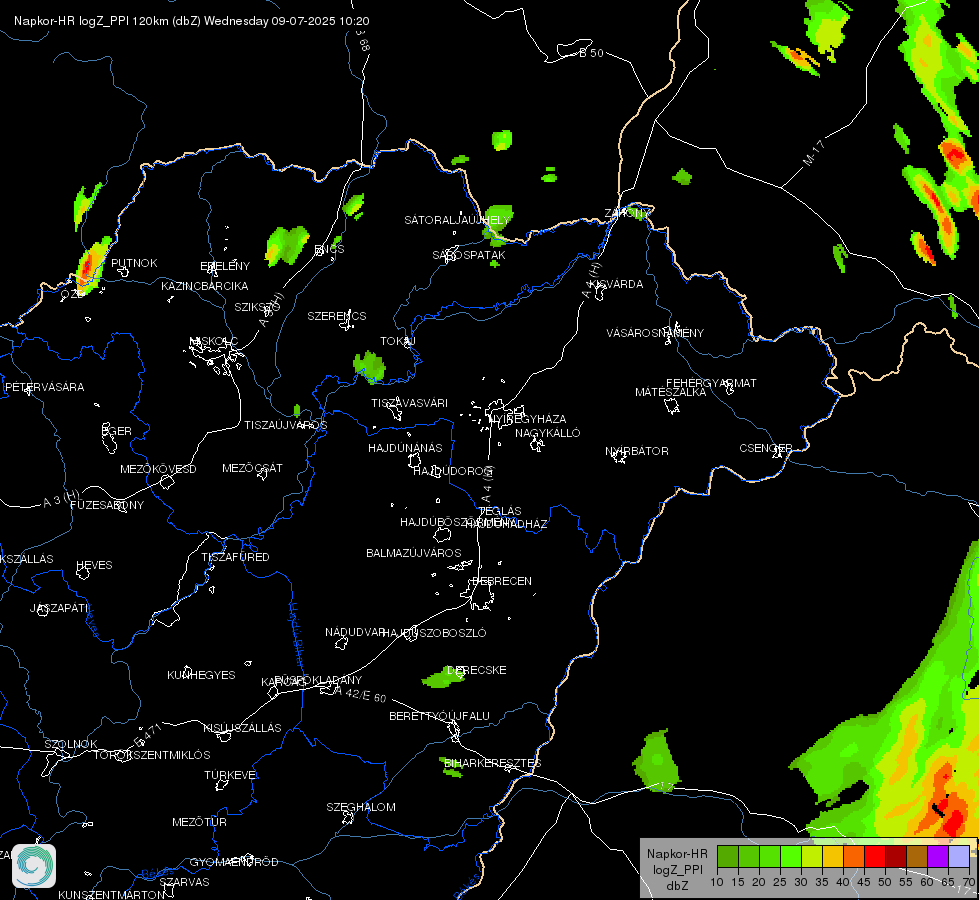
Task: Click the NAGYKALLO city label
Action: tap(548, 433)
